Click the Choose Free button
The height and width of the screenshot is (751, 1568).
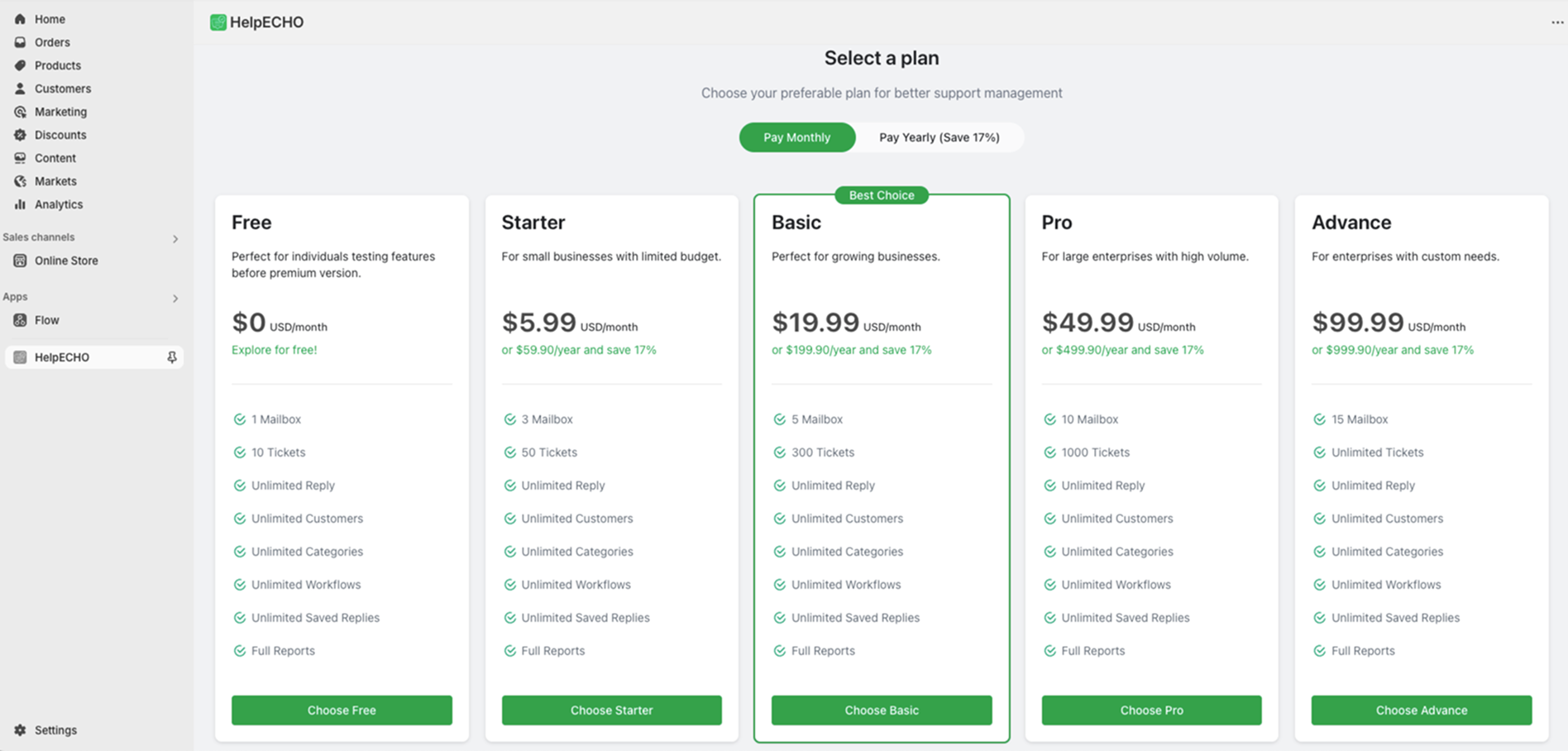point(342,710)
